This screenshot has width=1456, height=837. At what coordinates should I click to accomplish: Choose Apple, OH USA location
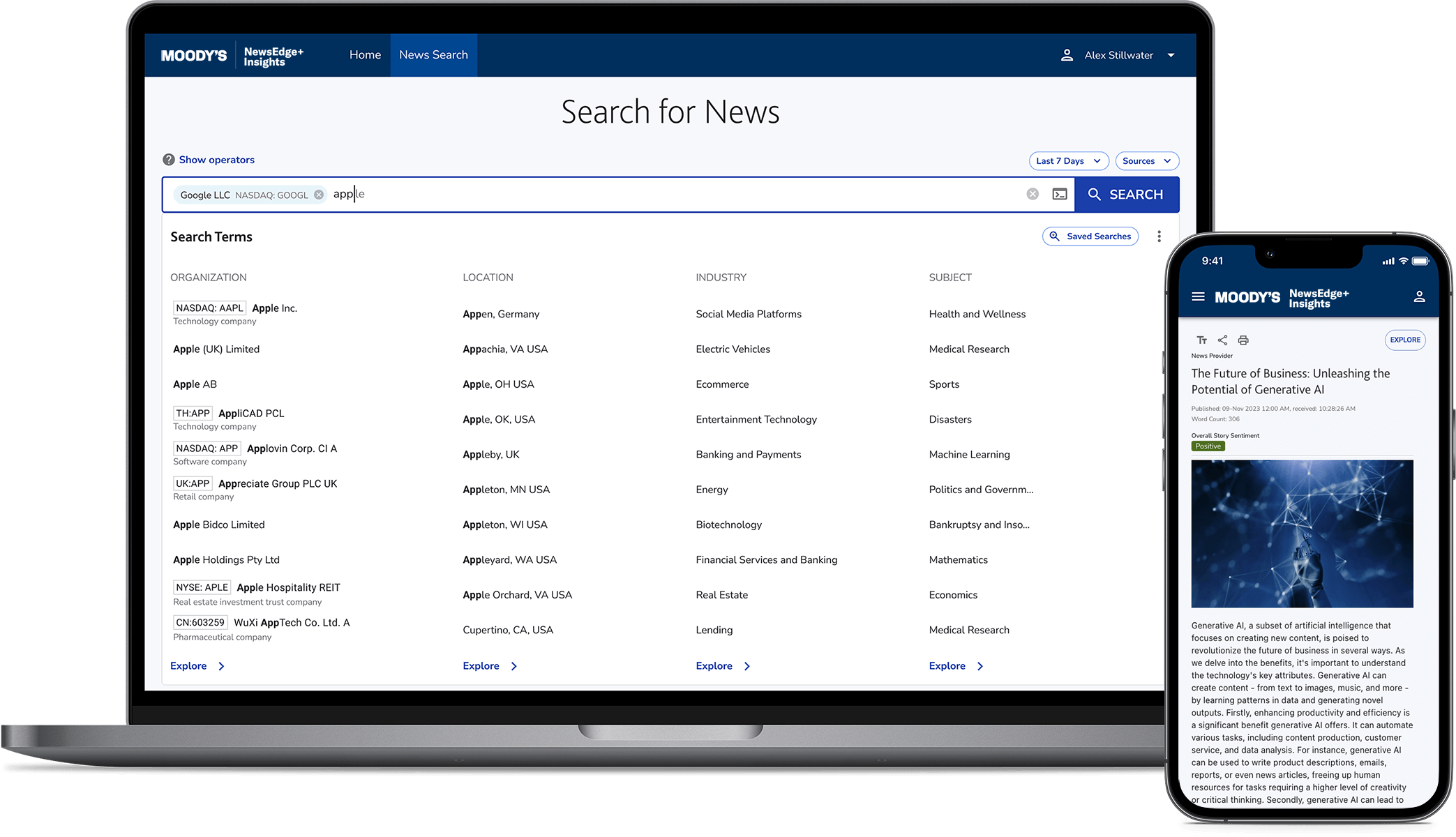[498, 384]
